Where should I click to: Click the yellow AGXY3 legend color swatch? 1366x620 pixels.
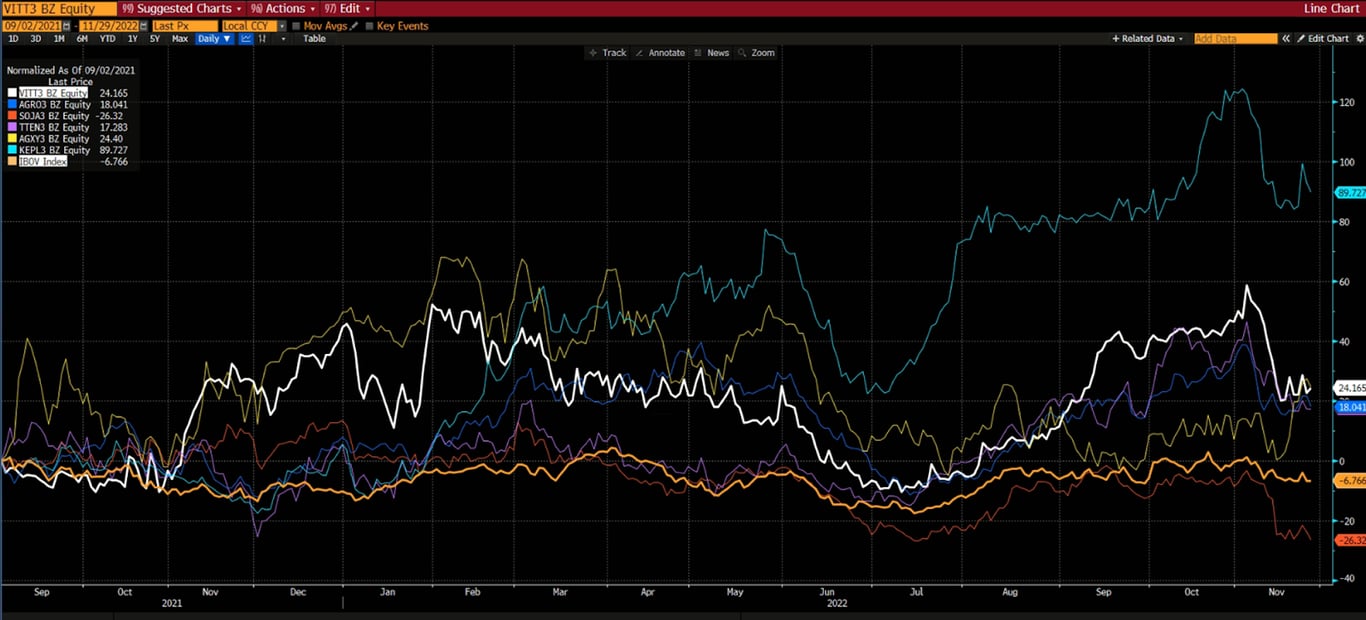pos(12,139)
